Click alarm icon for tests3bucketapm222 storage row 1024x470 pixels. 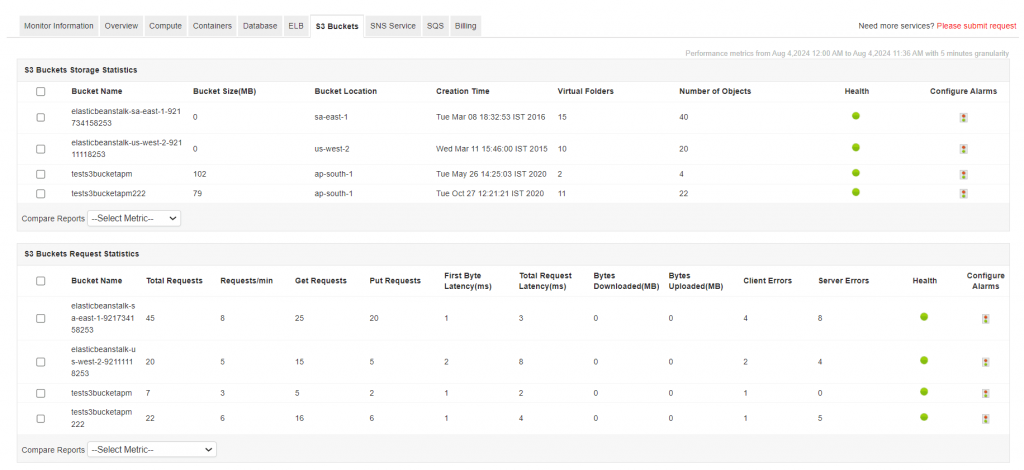(x=963, y=194)
